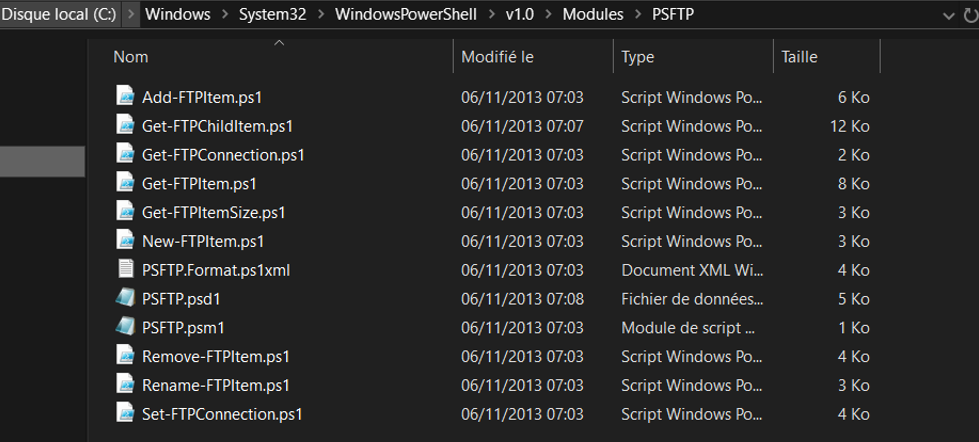Select the PSFTP.psm1 module icon
The image size is (979, 442).
coord(125,327)
